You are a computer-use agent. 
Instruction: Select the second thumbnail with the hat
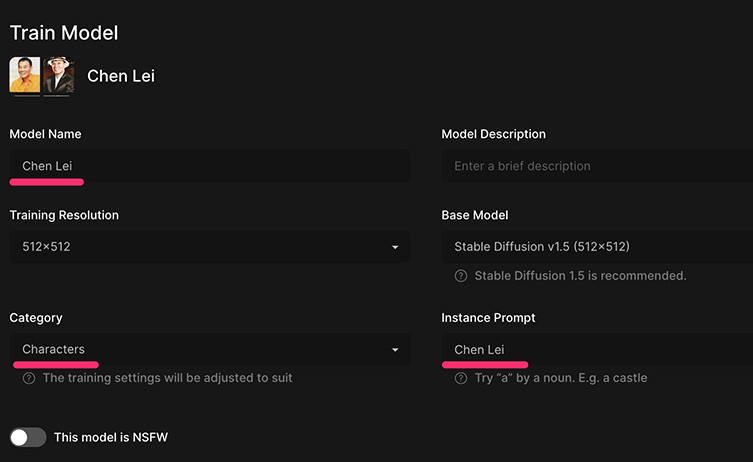pyautogui.click(x=58, y=76)
